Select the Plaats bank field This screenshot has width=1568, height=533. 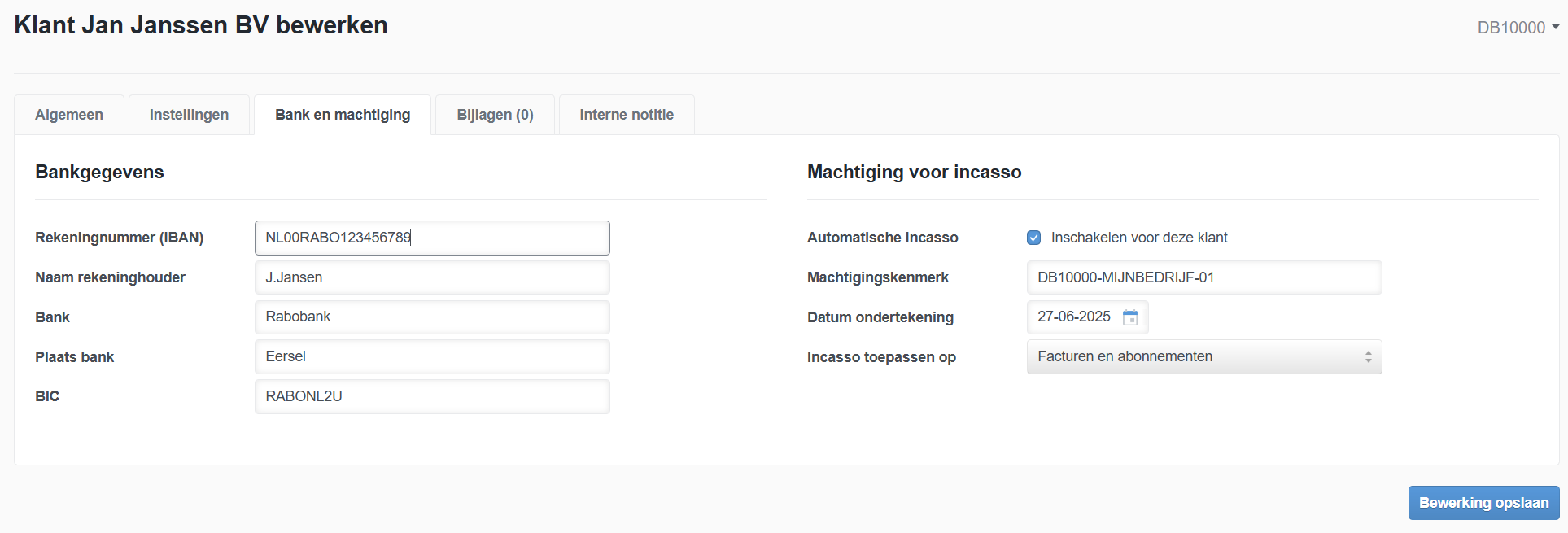[432, 357]
